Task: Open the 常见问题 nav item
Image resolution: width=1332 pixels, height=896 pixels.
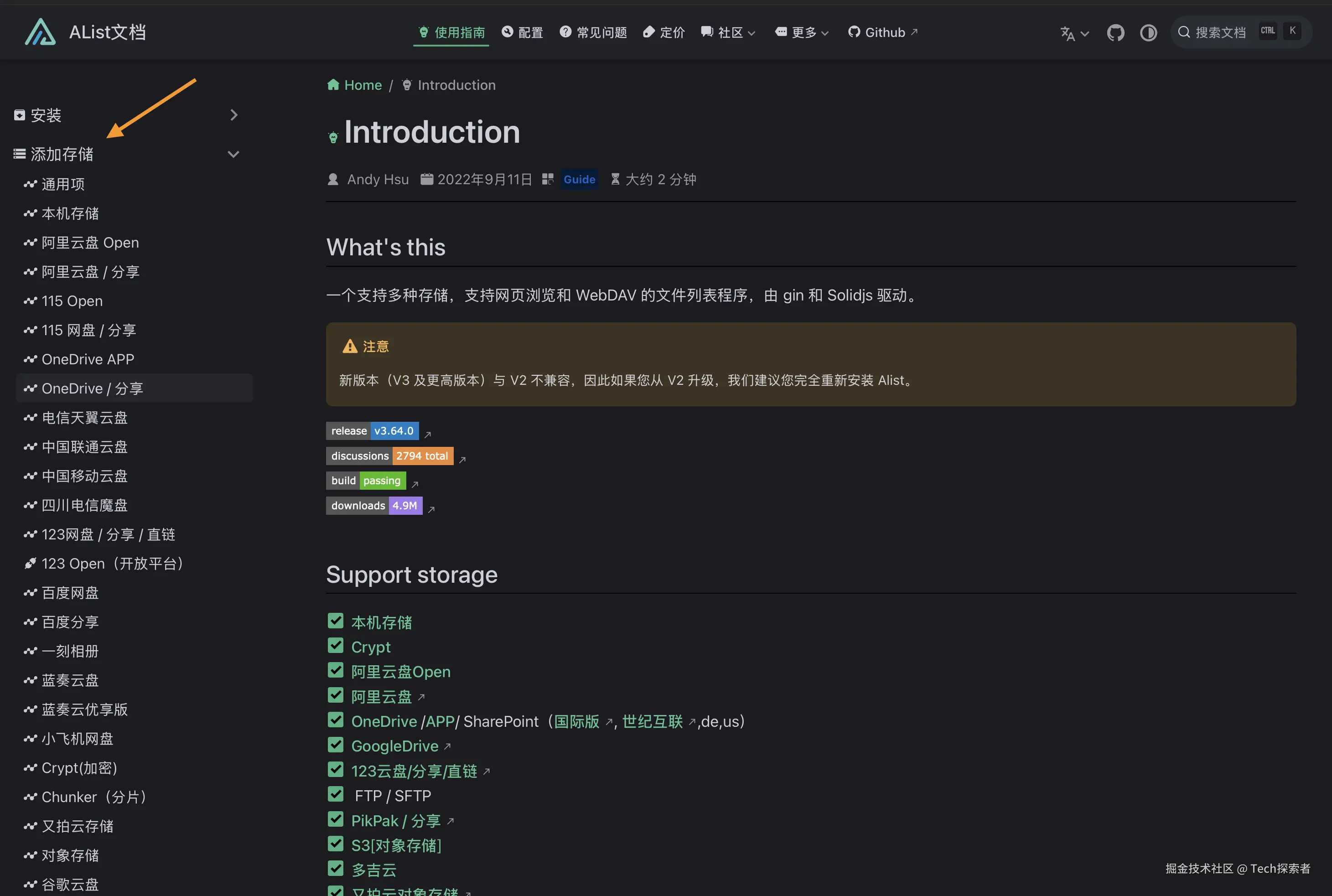Action: (593, 32)
